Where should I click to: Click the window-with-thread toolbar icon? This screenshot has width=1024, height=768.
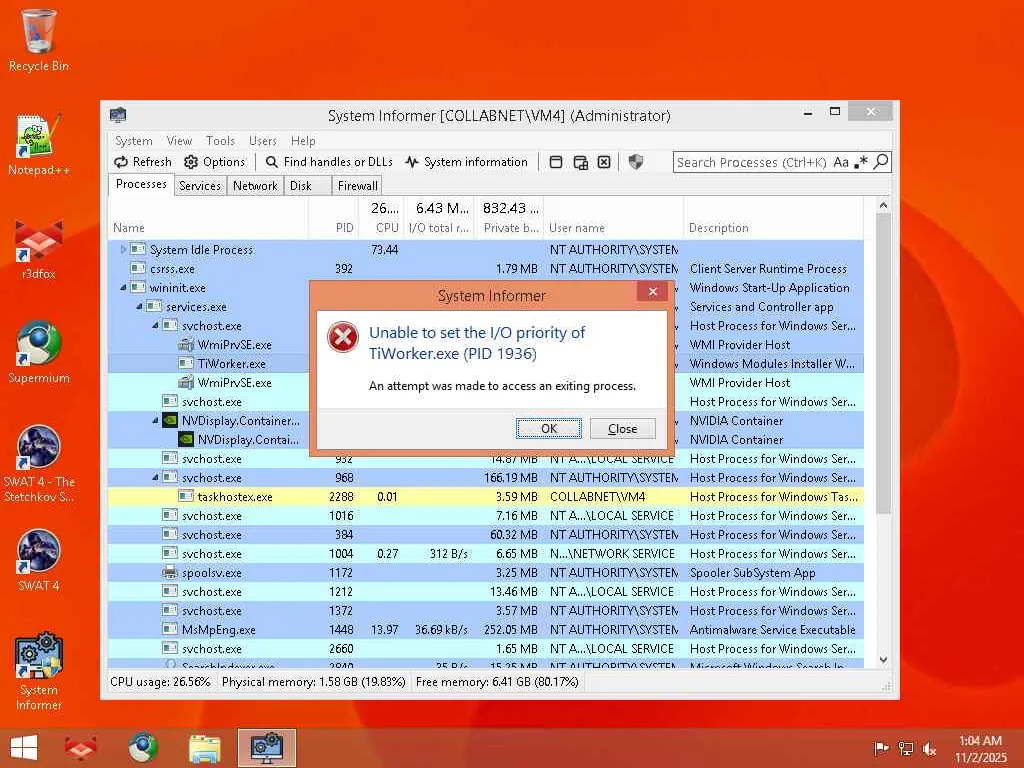point(580,162)
